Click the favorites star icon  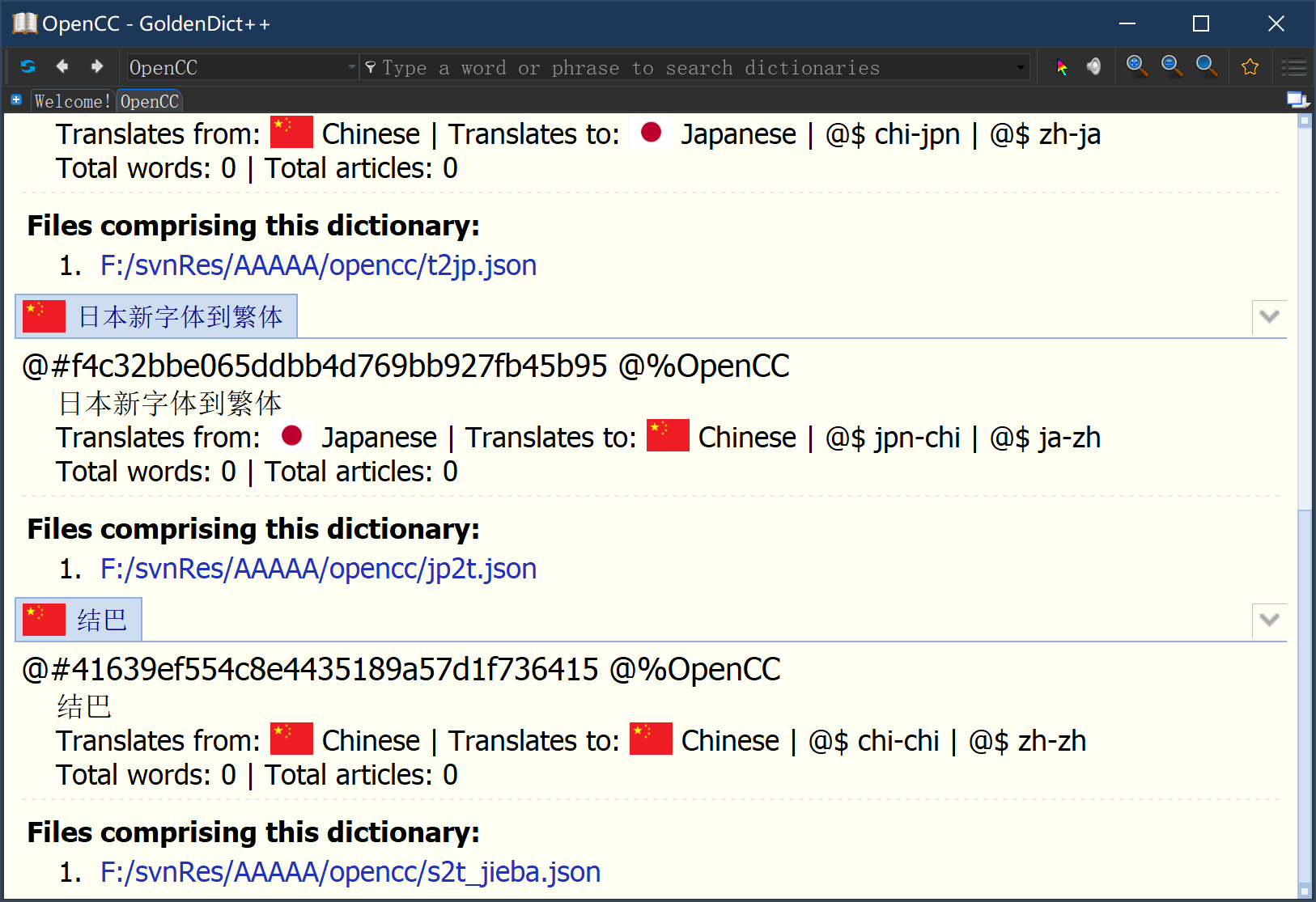point(1250,67)
